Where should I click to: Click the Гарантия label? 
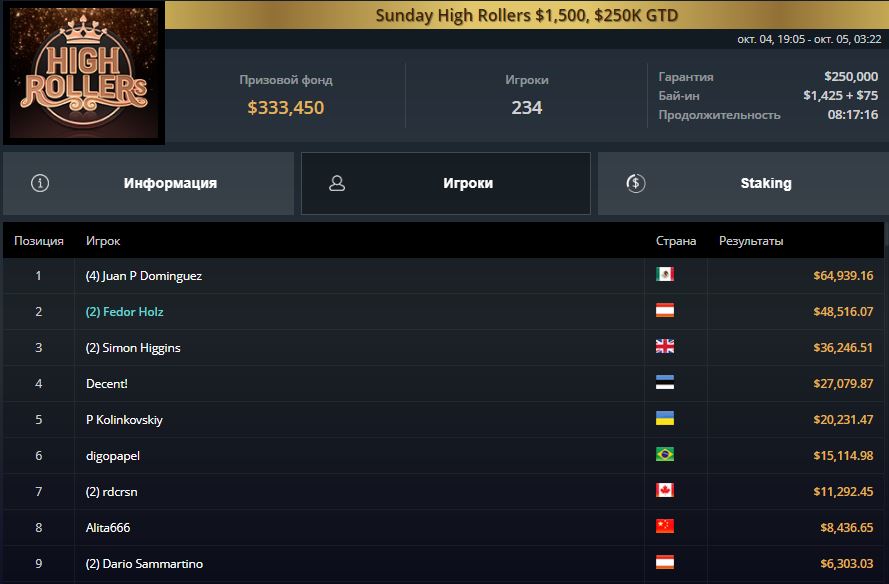coord(686,77)
